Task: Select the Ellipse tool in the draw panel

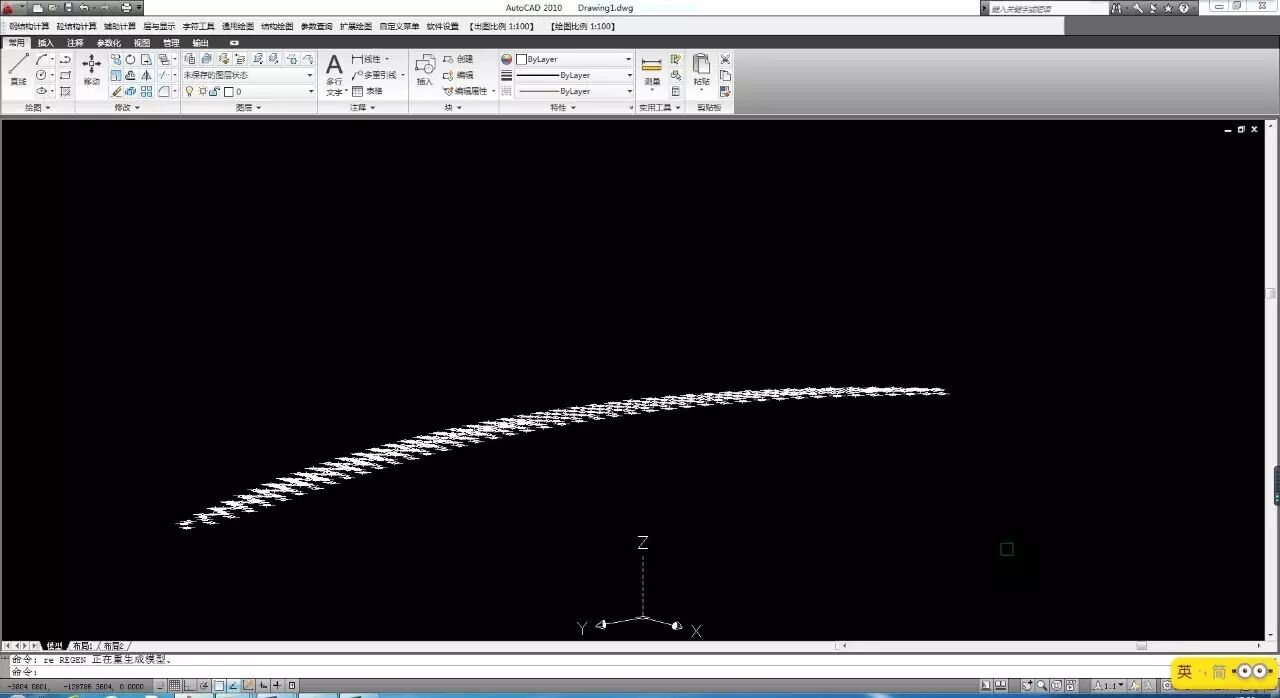Action: [x=42, y=91]
